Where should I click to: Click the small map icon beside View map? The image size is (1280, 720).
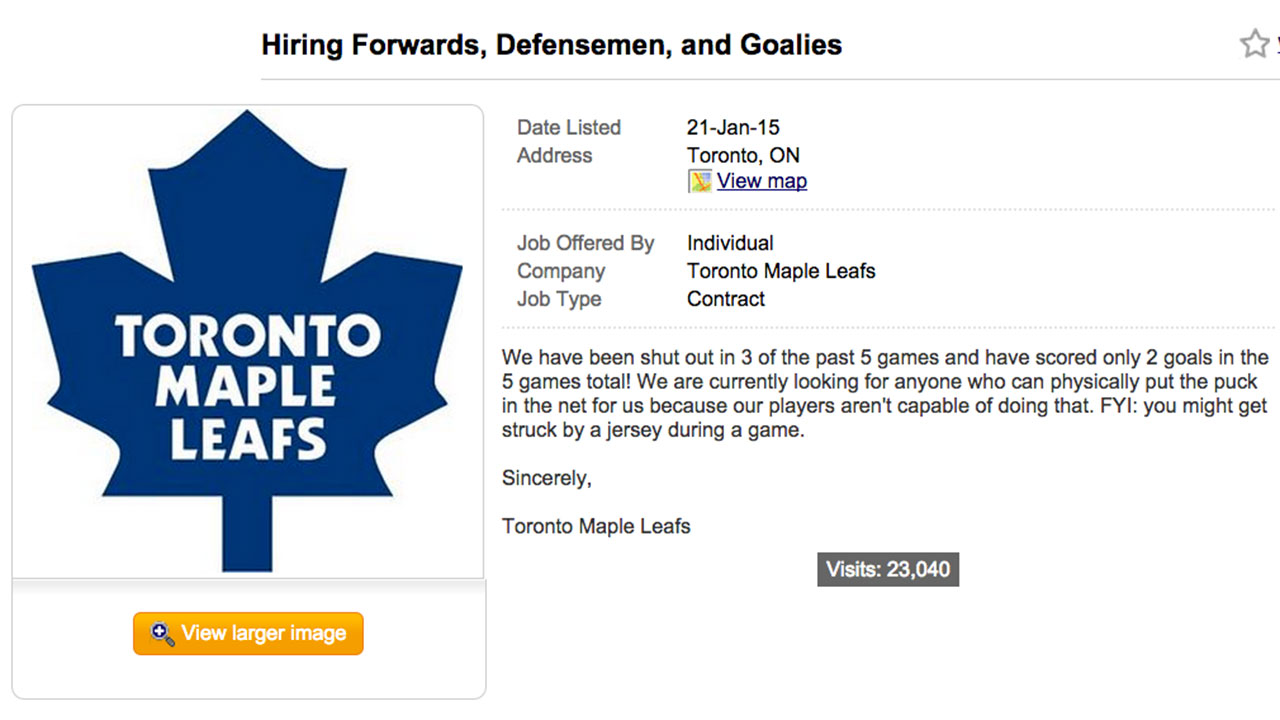pos(700,181)
